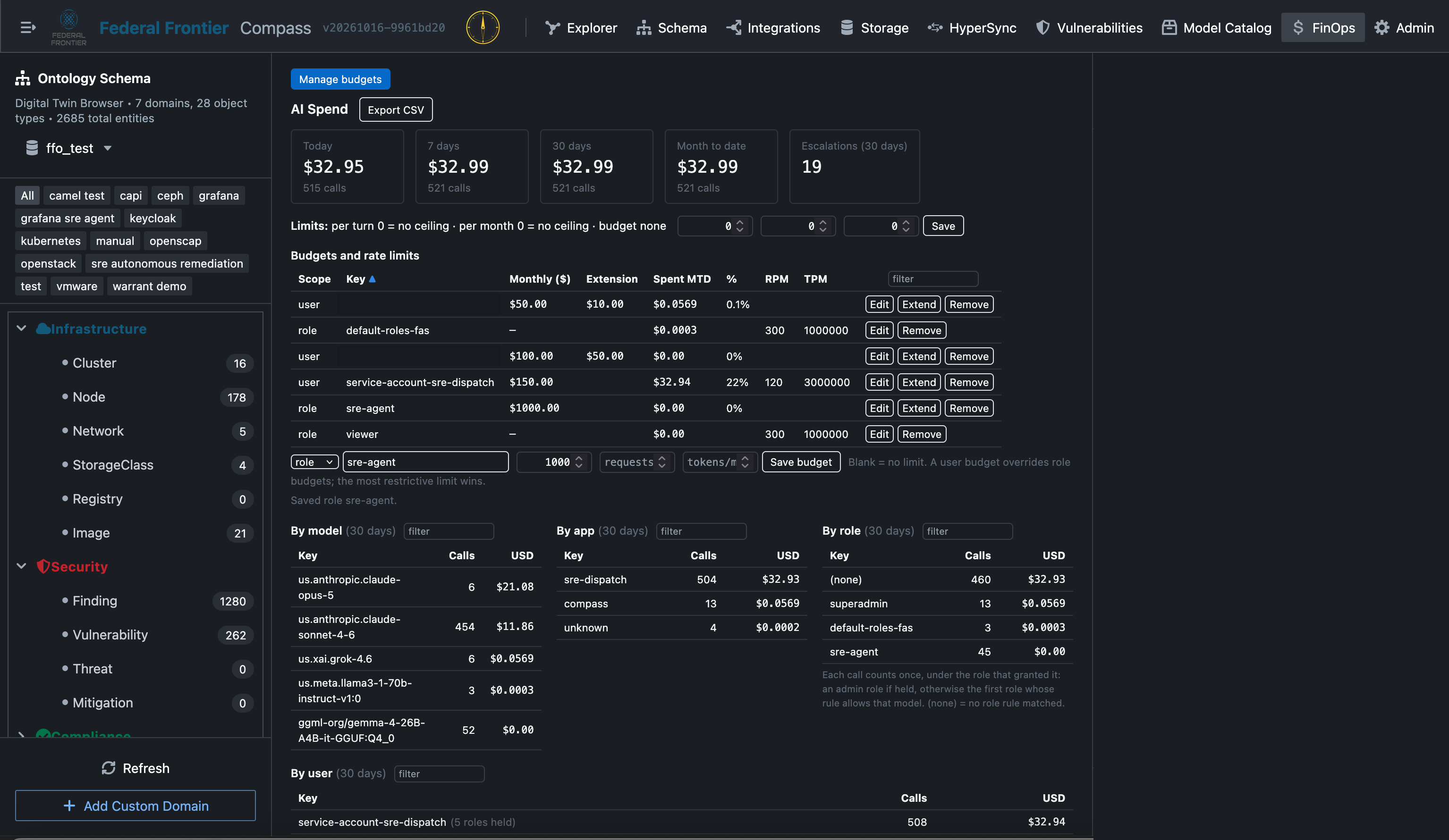Screen dimensions: 1449x840
Task: Click the Vulnerabilities shield icon
Action: 1042,27
